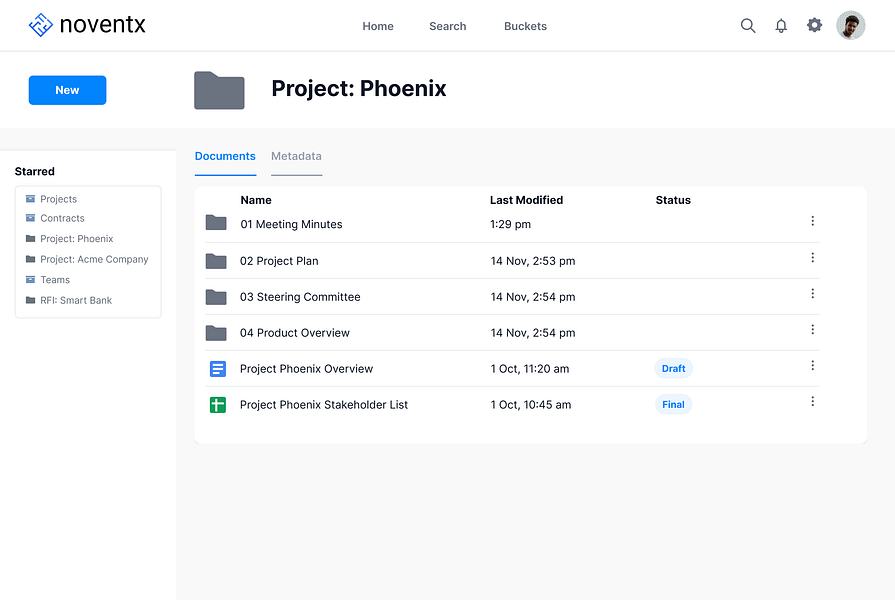Open notifications bell icon
This screenshot has height=600, width=895.
click(781, 26)
